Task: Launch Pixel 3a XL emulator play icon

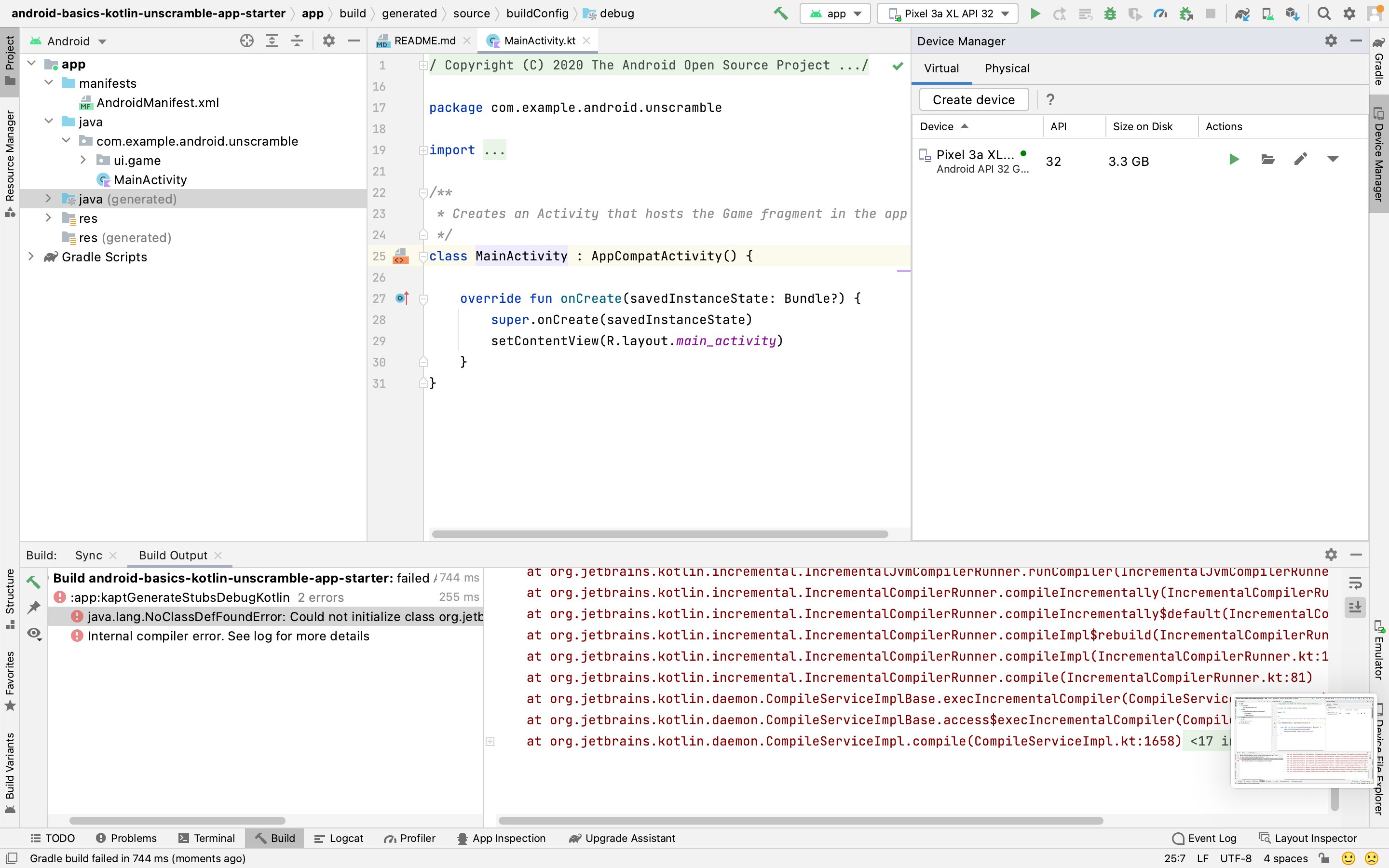Action: 1234,160
